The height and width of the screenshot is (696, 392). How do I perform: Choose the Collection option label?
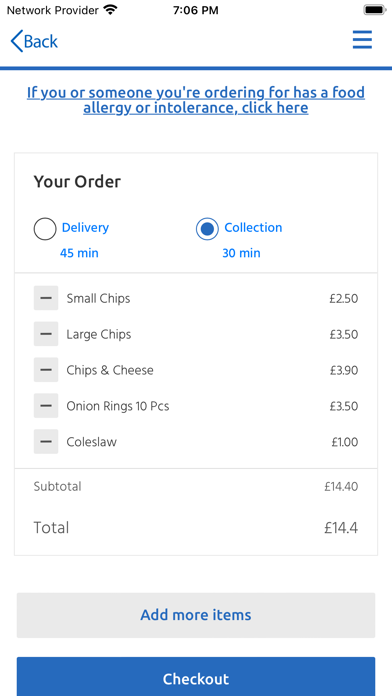253,227
